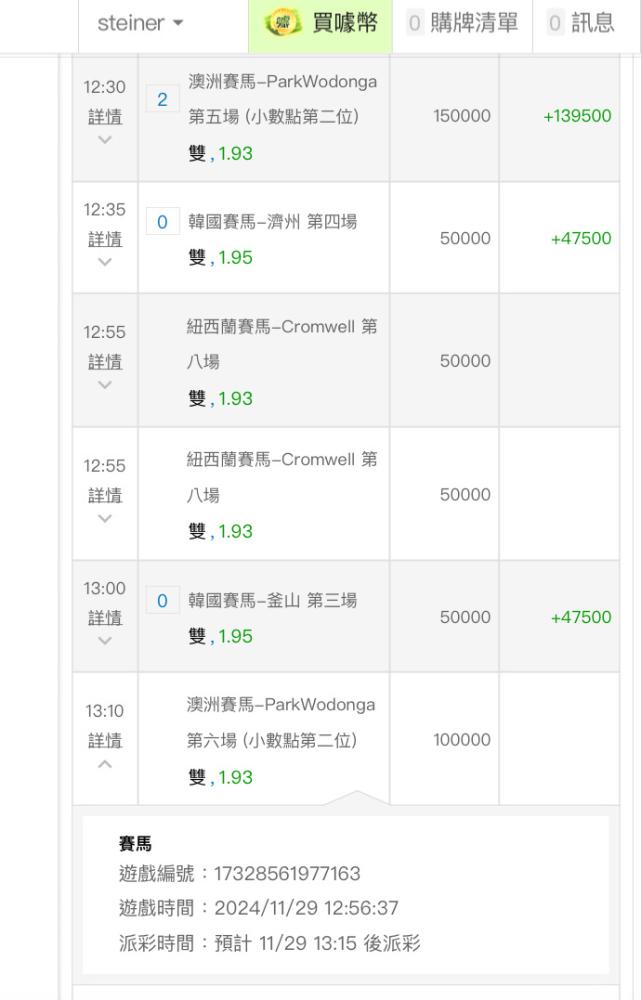Click the +139500 winnings amount
The height and width of the screenshot is (1000, 641).
click(x=577, y=116)
